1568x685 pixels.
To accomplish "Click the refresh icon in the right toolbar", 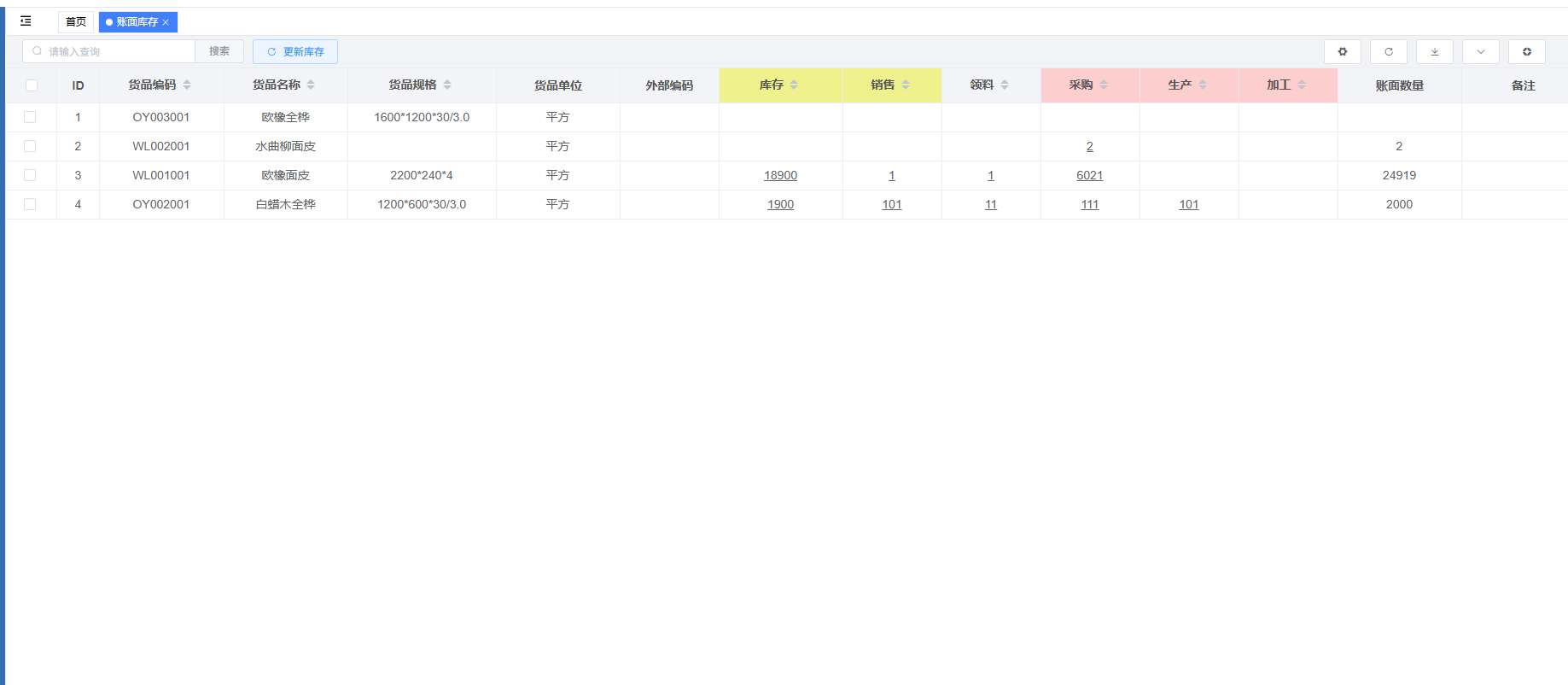I will point(1388,52).
